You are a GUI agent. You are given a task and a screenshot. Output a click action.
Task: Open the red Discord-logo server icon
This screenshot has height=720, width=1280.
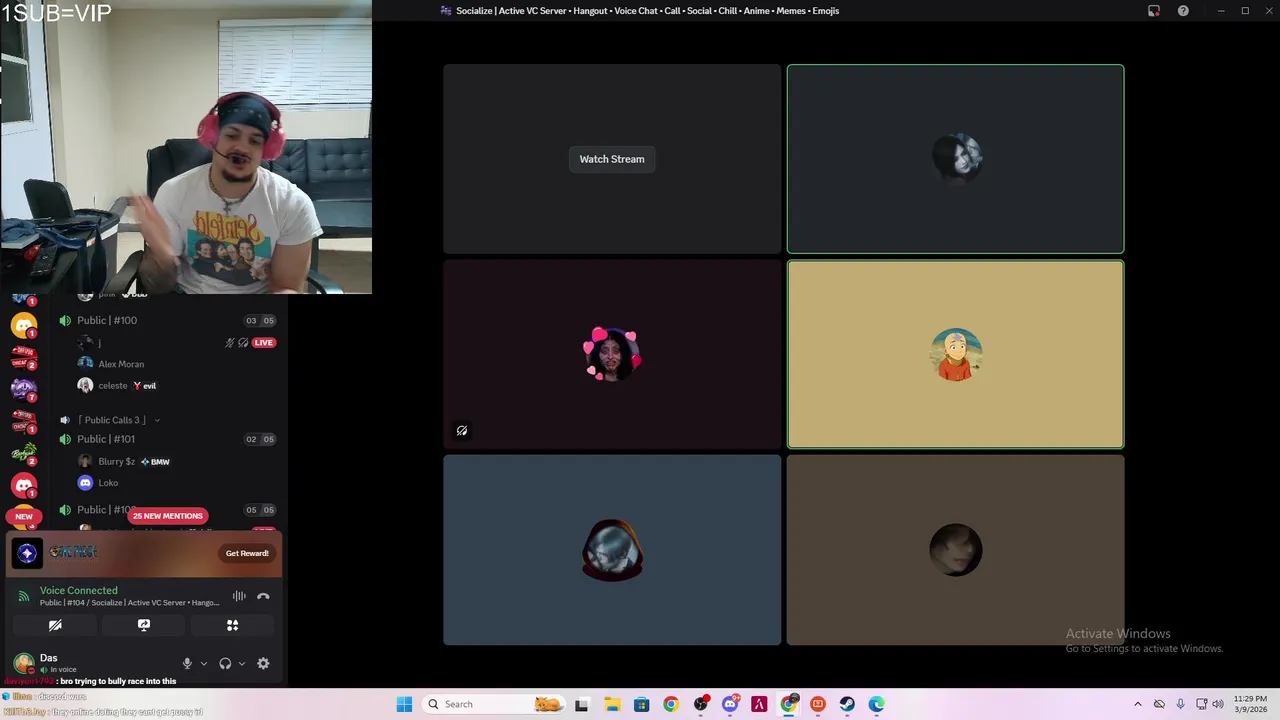24,486
